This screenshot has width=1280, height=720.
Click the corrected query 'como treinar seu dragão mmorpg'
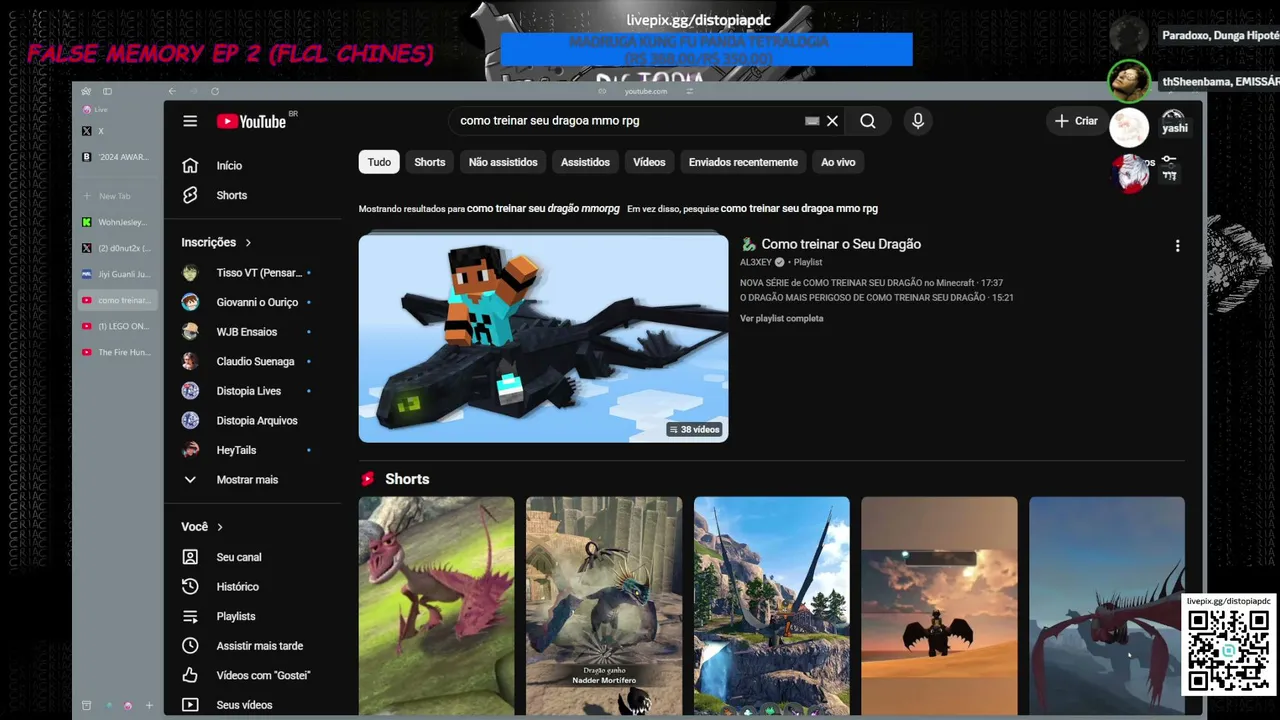click(x=543, y=209)
